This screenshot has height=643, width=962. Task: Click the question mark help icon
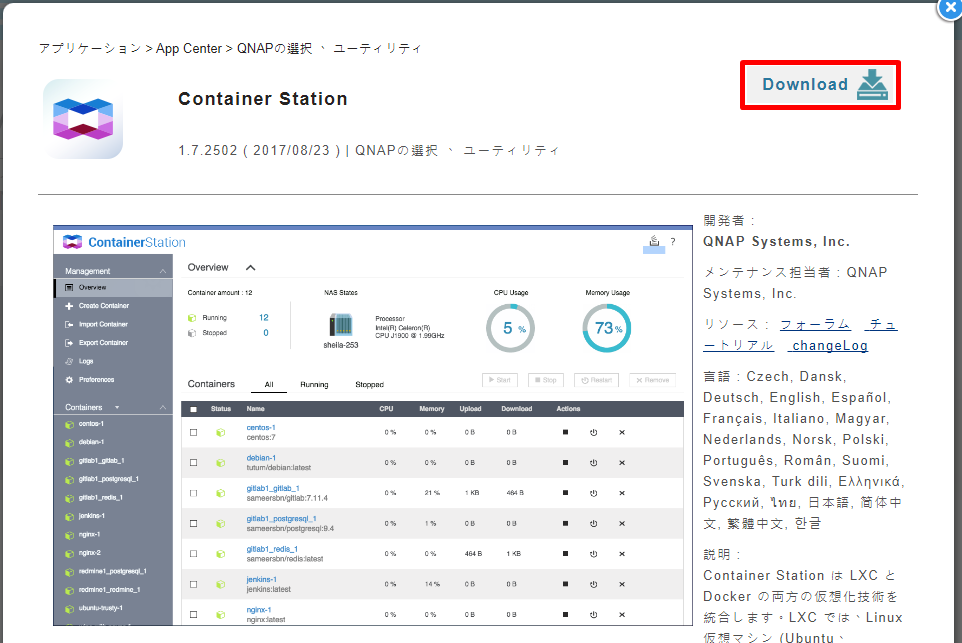(x=673, y=242)
